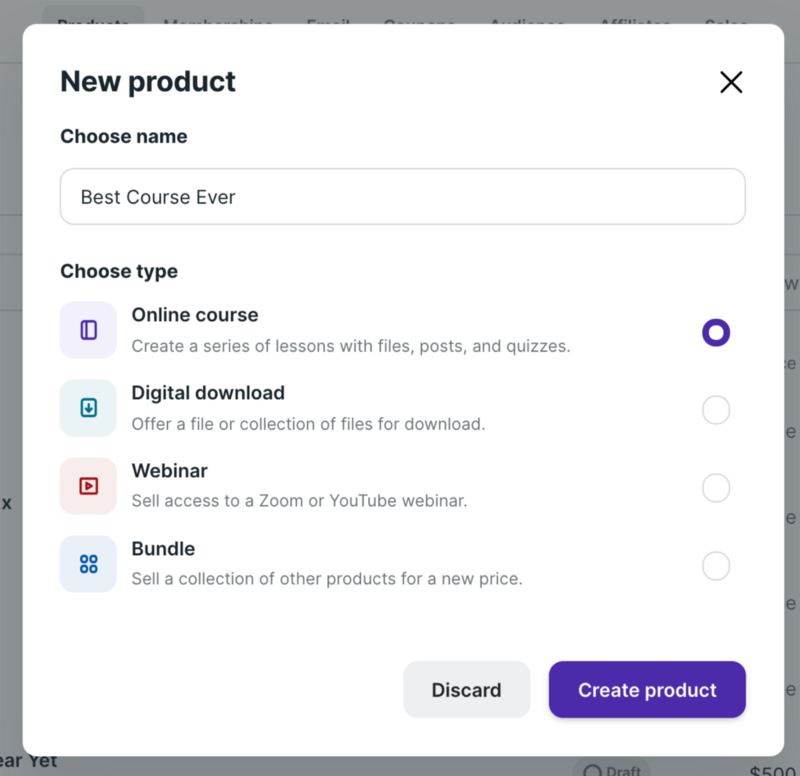
Task: Click the Bundle grid icon
Action: click(x=88, y=564)
